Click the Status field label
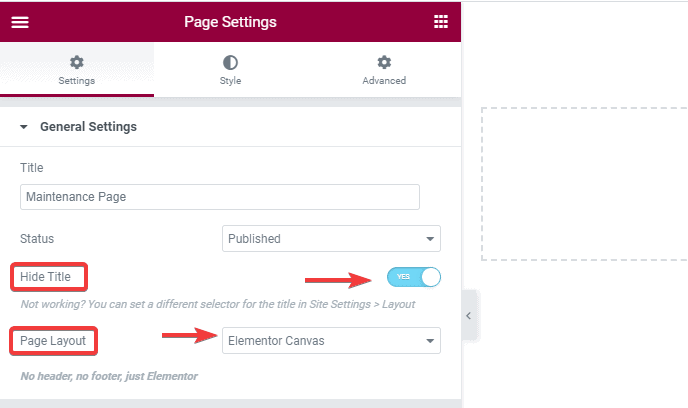This screenshot has width=688, height=408. coord(37,239)
